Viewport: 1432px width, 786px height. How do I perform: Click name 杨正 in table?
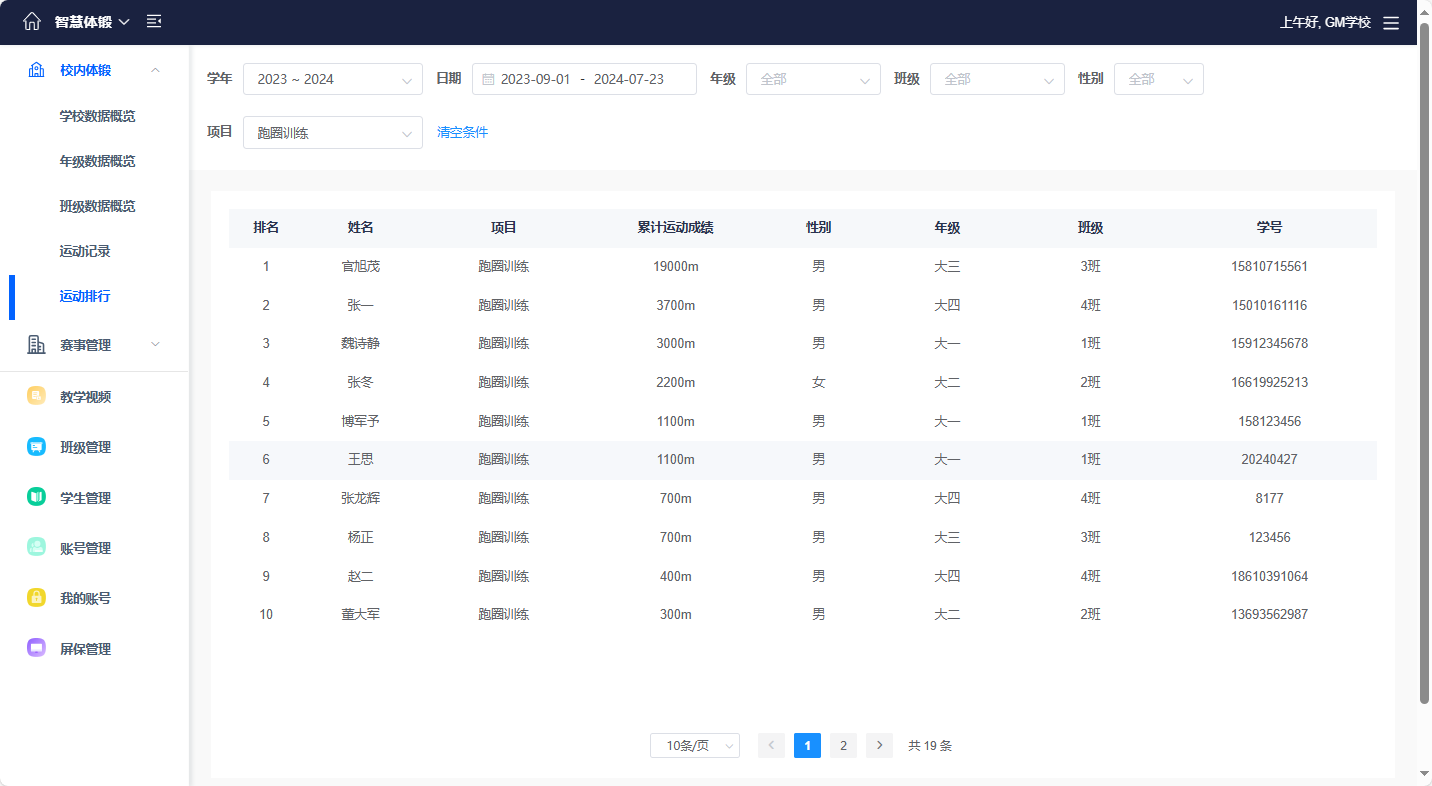(x=361, y=537)
